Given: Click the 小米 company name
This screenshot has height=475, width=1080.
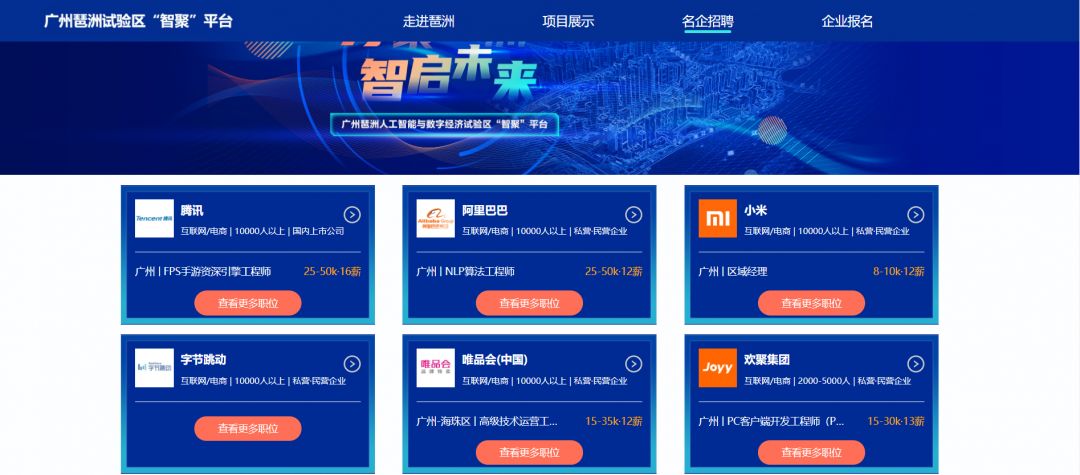Looking at the screenshot, I should (756, 211).
